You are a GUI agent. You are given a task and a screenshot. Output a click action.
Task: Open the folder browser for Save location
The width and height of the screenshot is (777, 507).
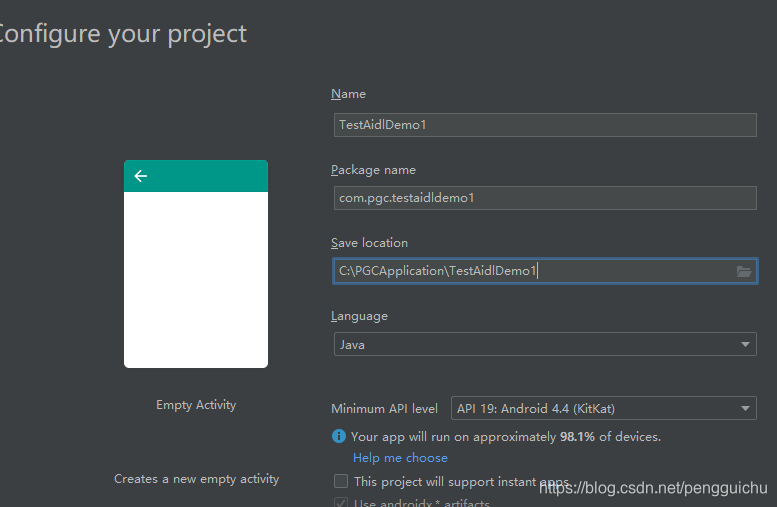tap(743, 271)
